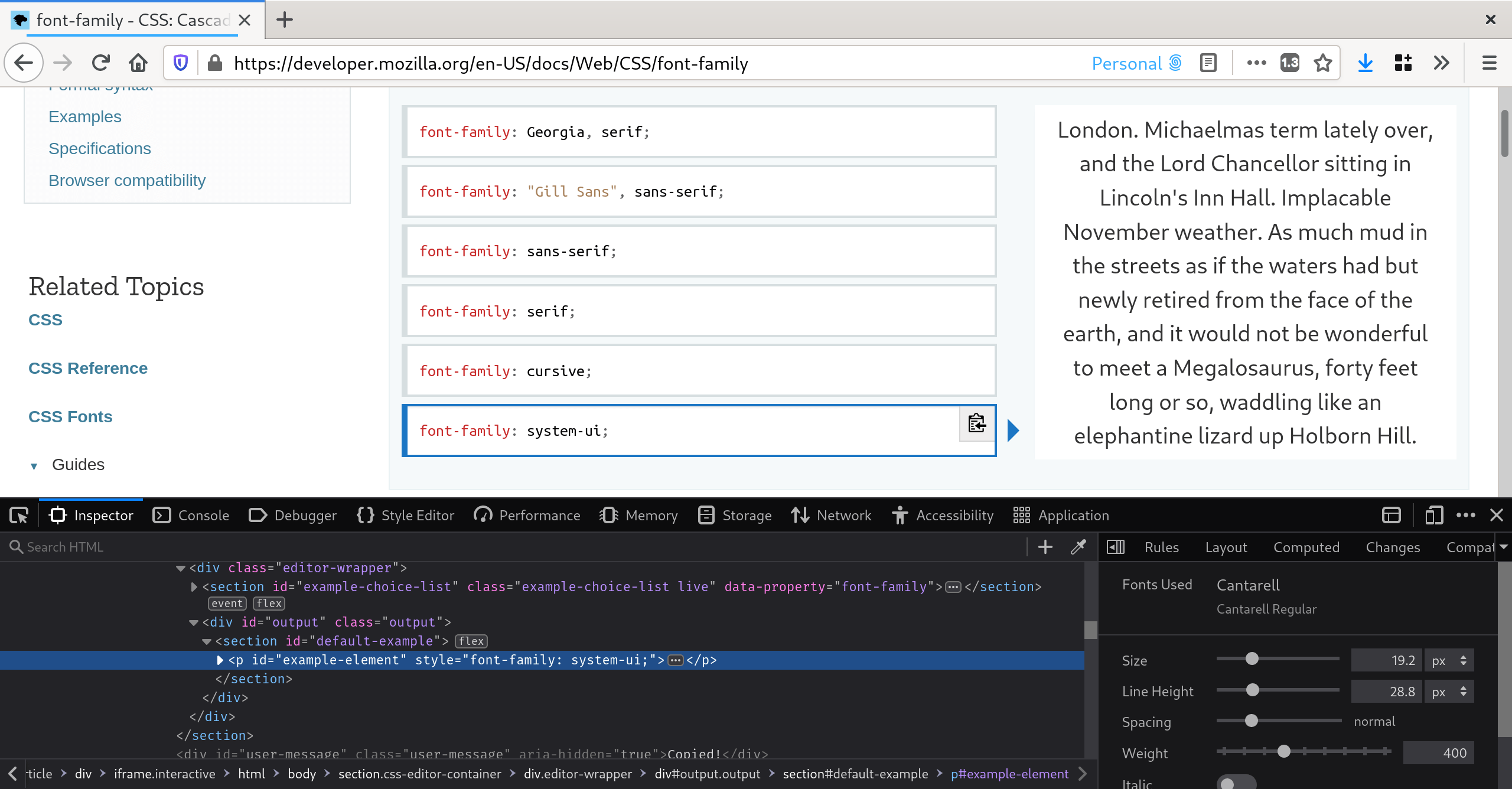Copy the system-ui code example
This screenshot has width=1512, height=789.
click(x=976, y=423)
